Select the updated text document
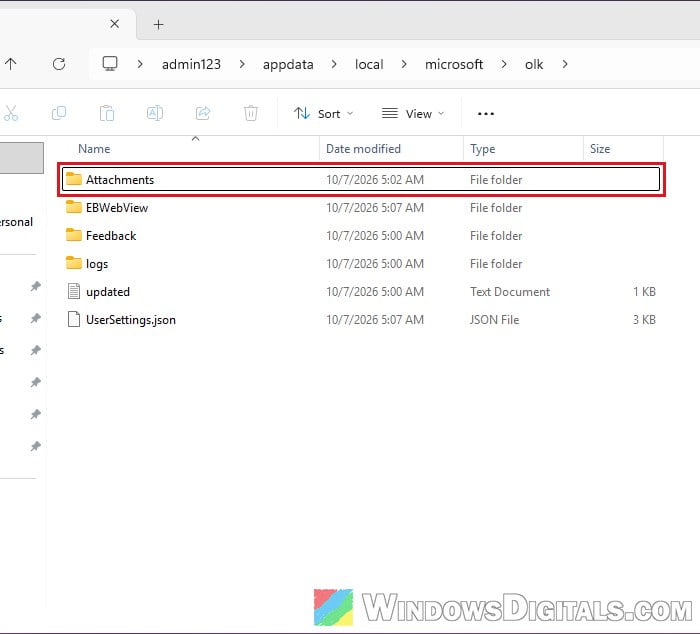This screenshot has width=700, height=634. pyautogui.click(x=361, y=292)
